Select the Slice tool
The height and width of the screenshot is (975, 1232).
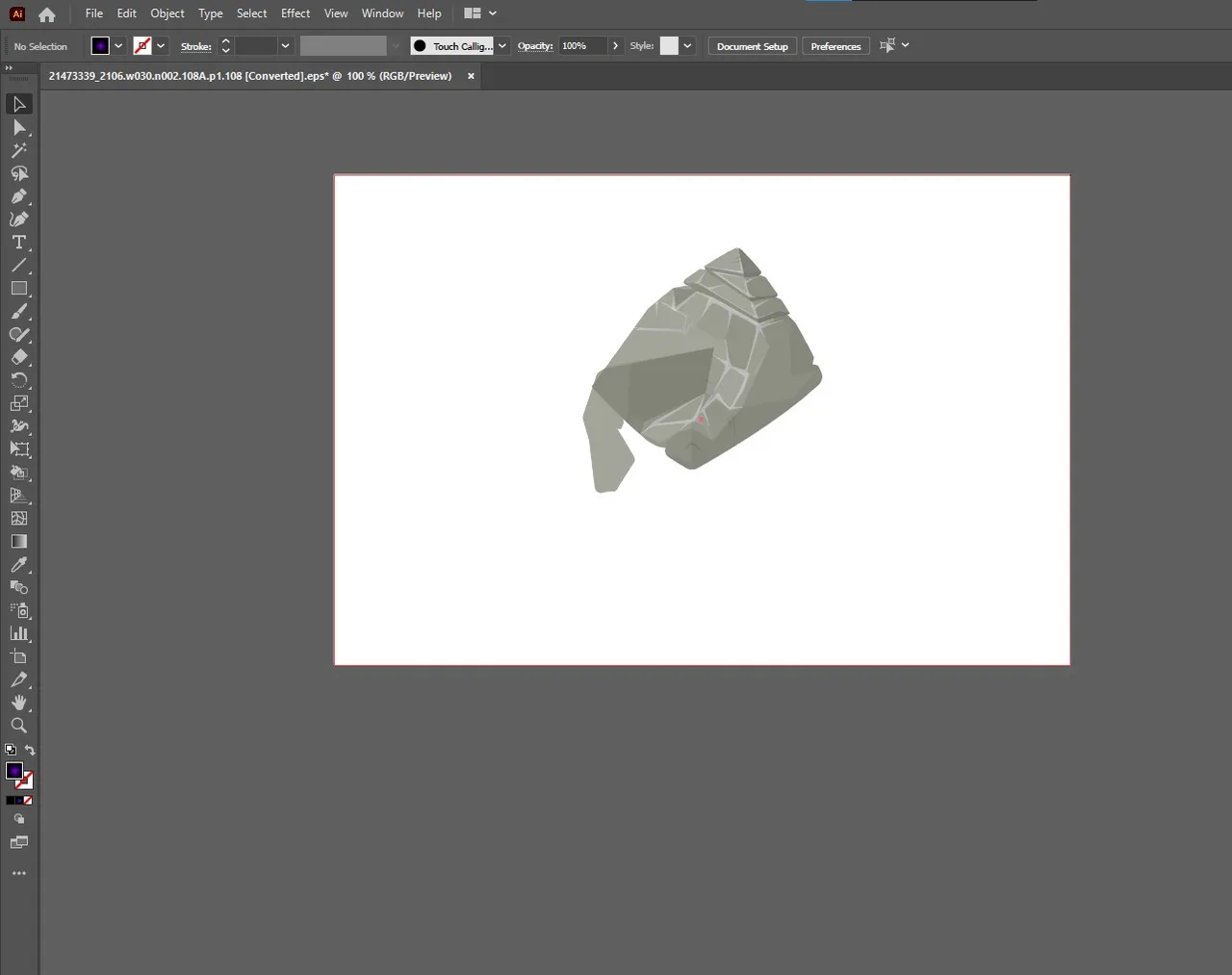click(x=19, y=680)
